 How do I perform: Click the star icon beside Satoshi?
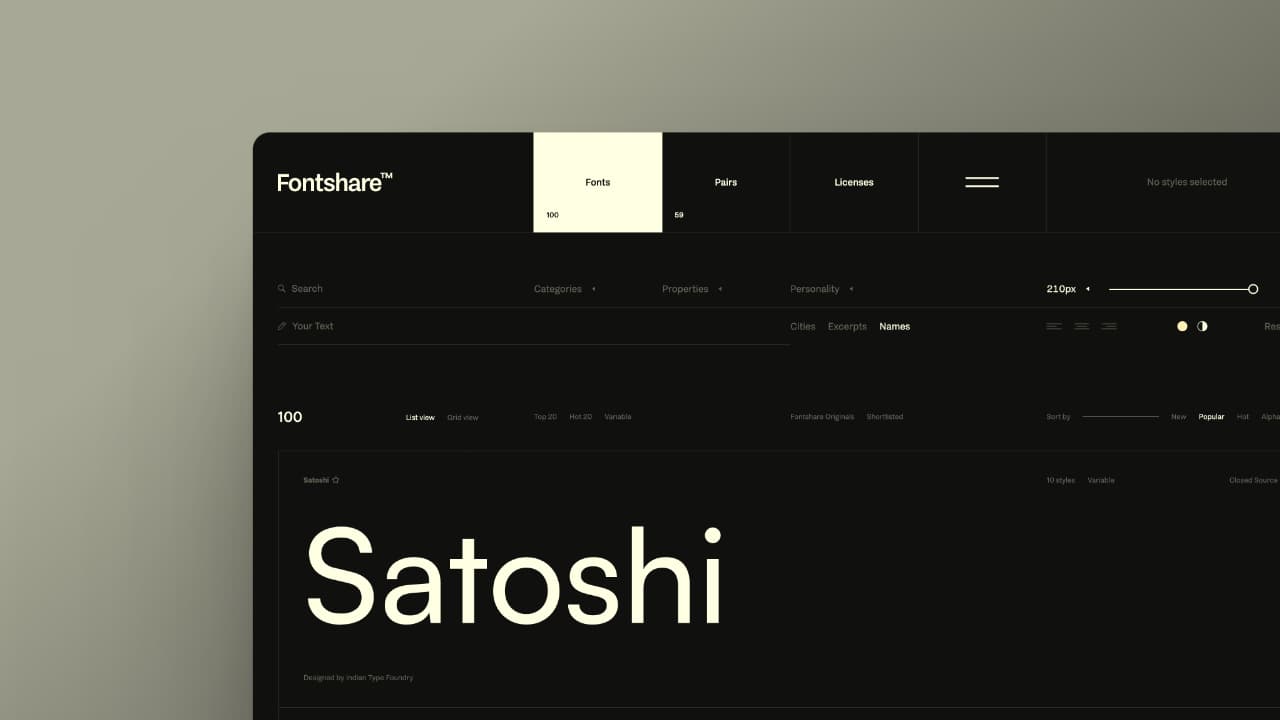point(336,480)
